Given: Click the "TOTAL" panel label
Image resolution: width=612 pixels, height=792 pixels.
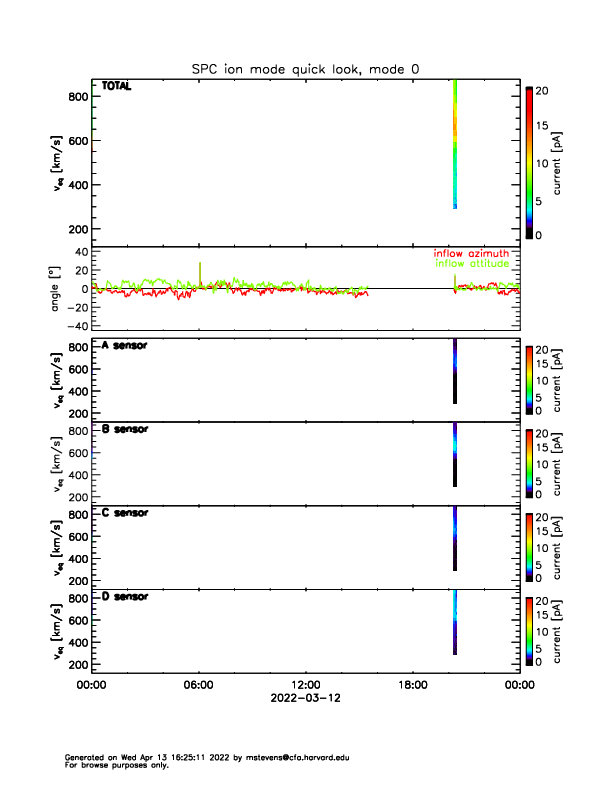Looking at the screenshot, I should point(116,86).
